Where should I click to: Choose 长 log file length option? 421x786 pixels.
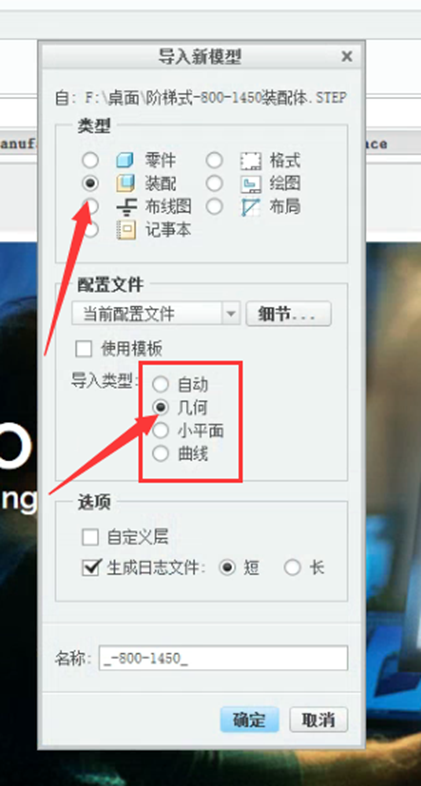click(x=292, y=568)
